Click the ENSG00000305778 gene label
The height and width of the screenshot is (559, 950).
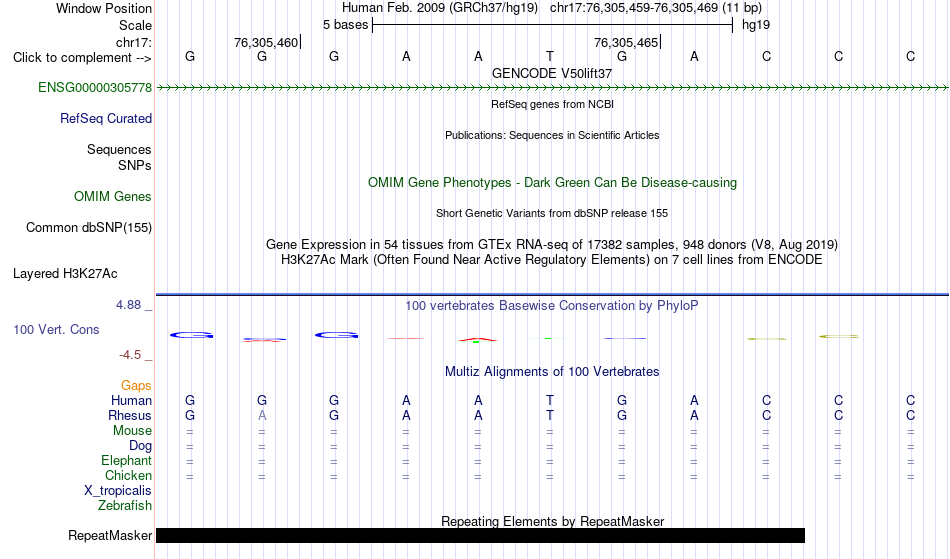point(95,88)
